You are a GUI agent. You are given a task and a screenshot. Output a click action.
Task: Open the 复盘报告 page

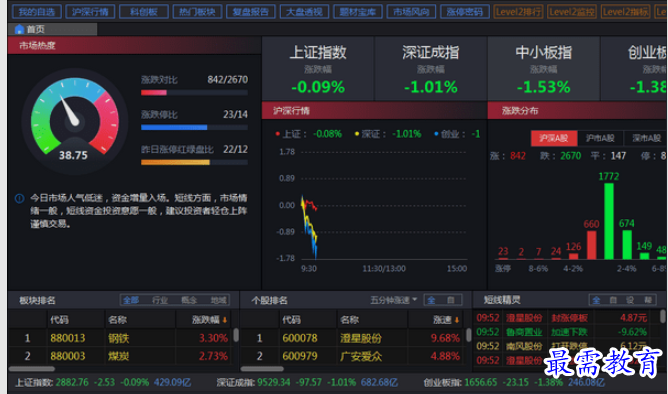click(251, 12)
